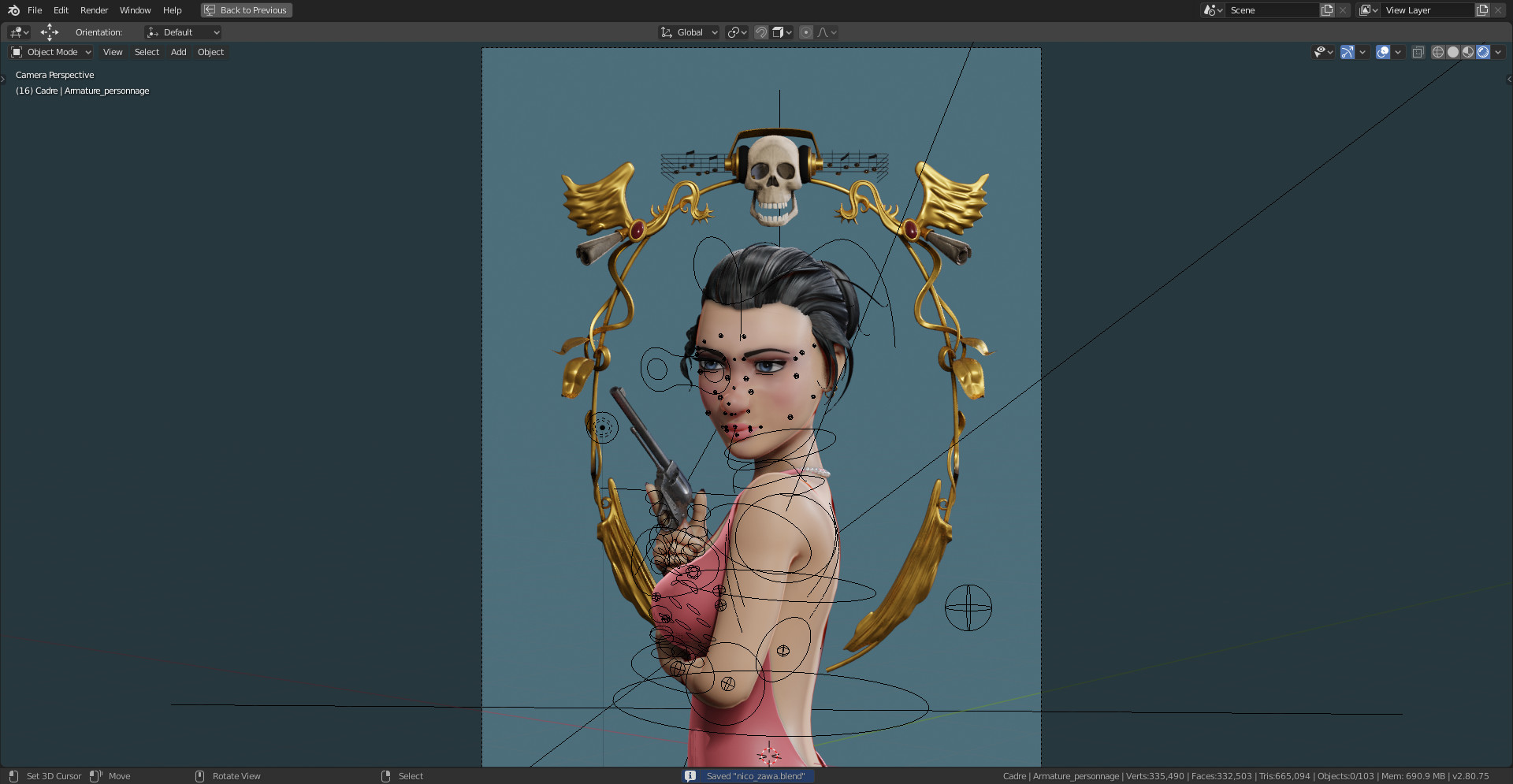Click the info icon in the status bar
The image size is (1513, 784).
tap(690, 776)
